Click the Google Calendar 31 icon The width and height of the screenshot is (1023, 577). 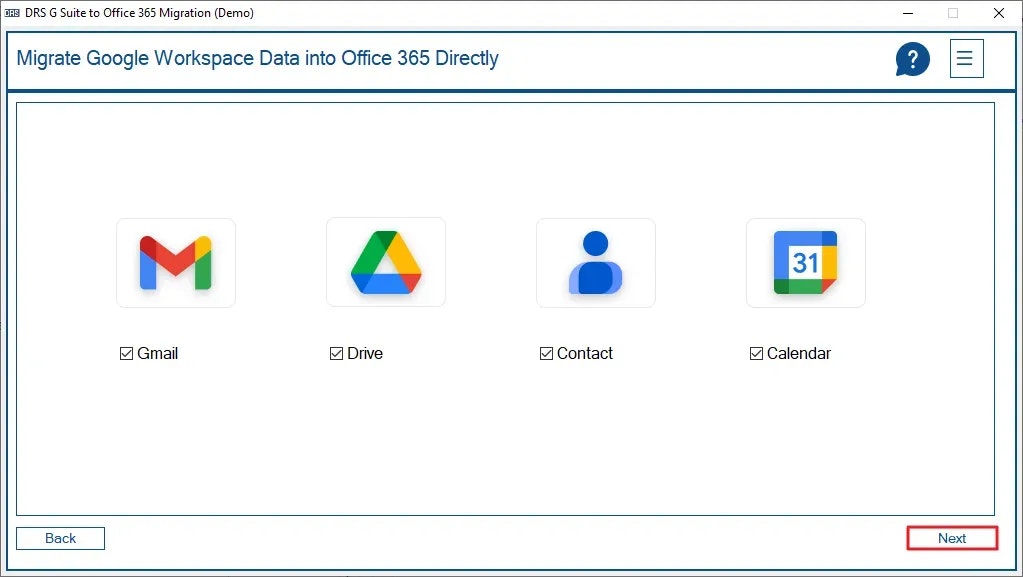806,262
